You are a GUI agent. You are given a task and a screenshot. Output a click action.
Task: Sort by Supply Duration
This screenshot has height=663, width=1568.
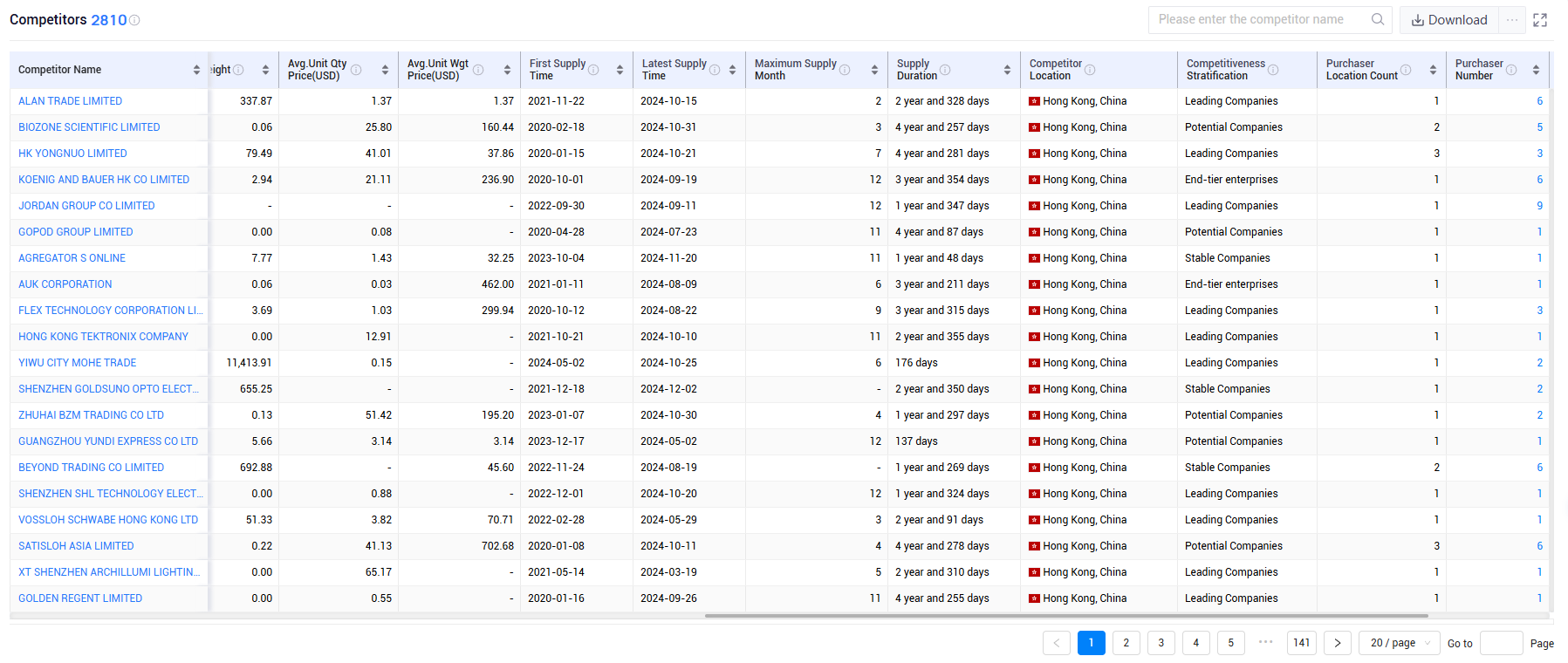[x=1007, y=70]
